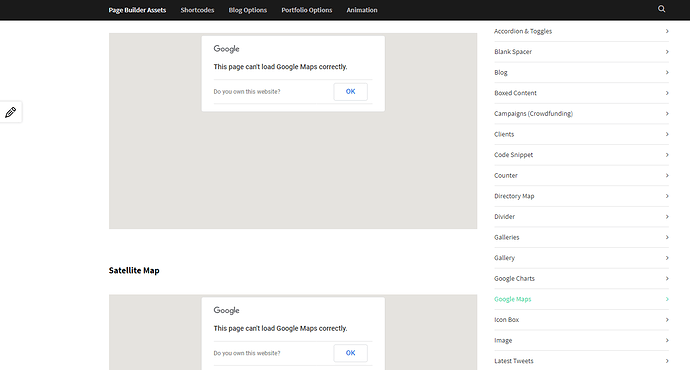Click chevron next to Blank Spacer
The height and width of the screenshot is (370, 690).
pyautogui.click(x=667, y=52)
